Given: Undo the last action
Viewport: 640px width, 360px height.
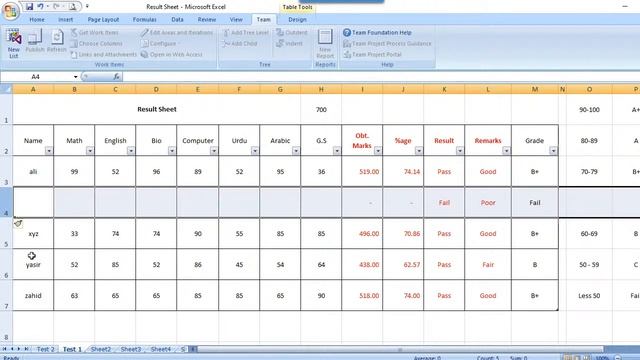Looking at the screenshot, I should click(40, 7).
